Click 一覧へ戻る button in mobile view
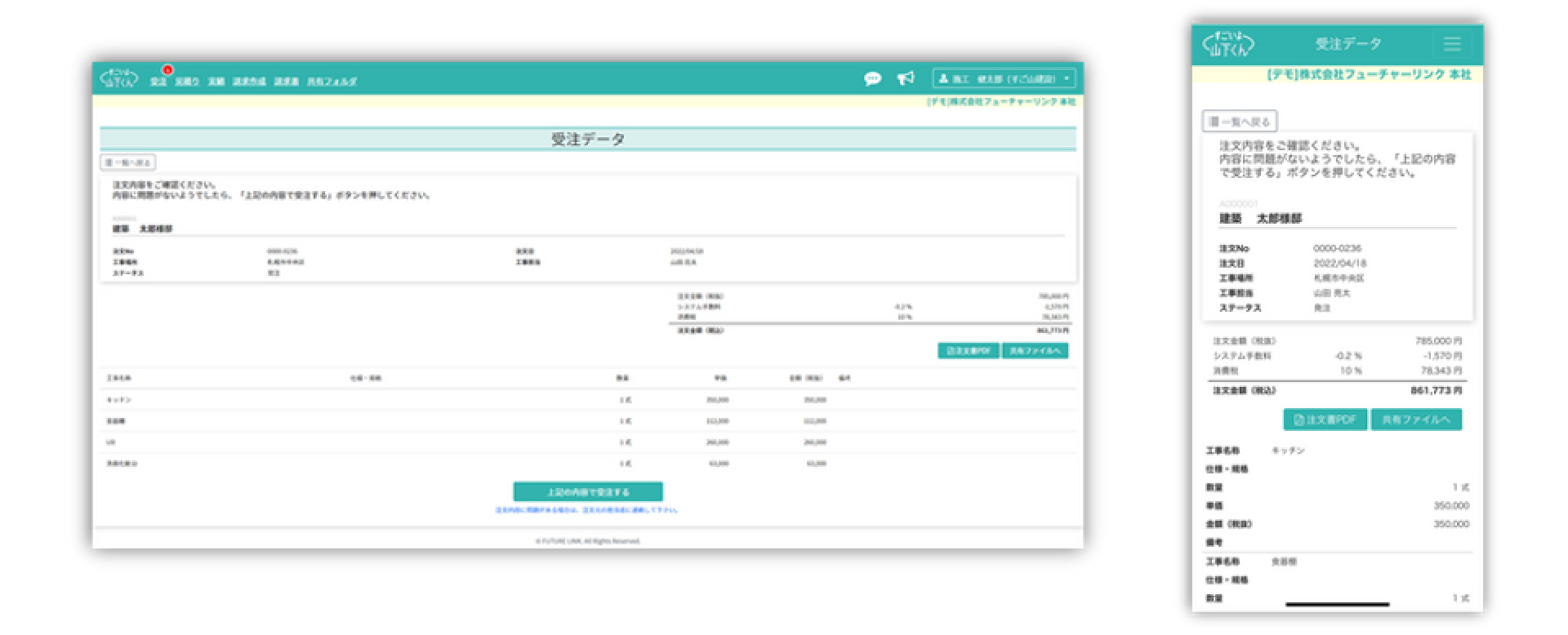 [1240, 122]
